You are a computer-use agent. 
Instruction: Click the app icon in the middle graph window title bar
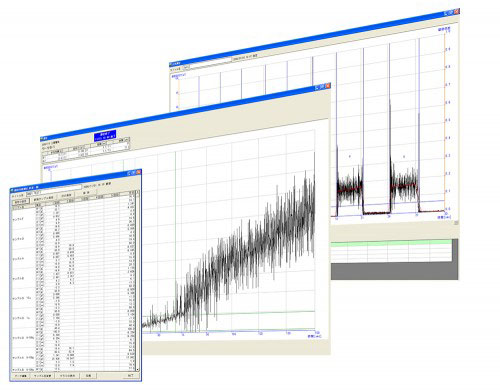click(42, 138)
